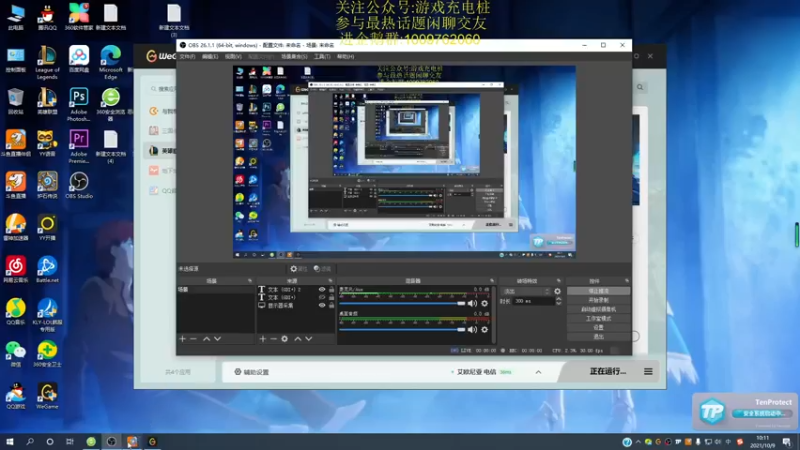The width and height of the screenshot is (800, 450).
Task: Open source properties gear in sources toolbar
Action: pyautogui.click(x=285, y=339)
